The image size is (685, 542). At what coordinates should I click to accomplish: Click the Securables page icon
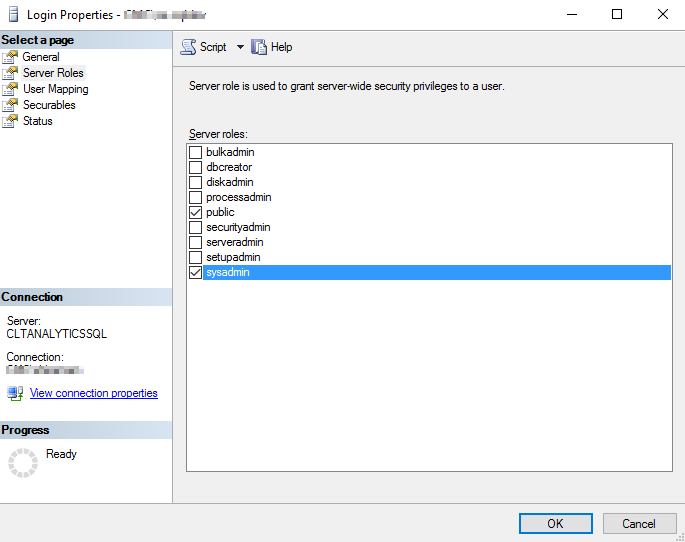click(10, 105)
